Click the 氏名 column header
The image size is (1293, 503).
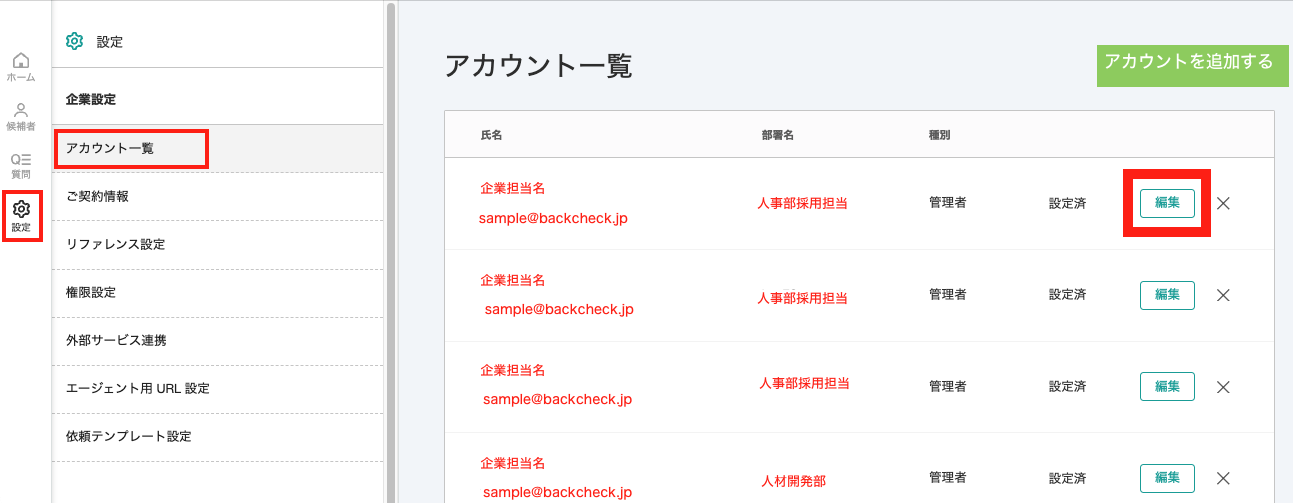(x=491, y=134)
